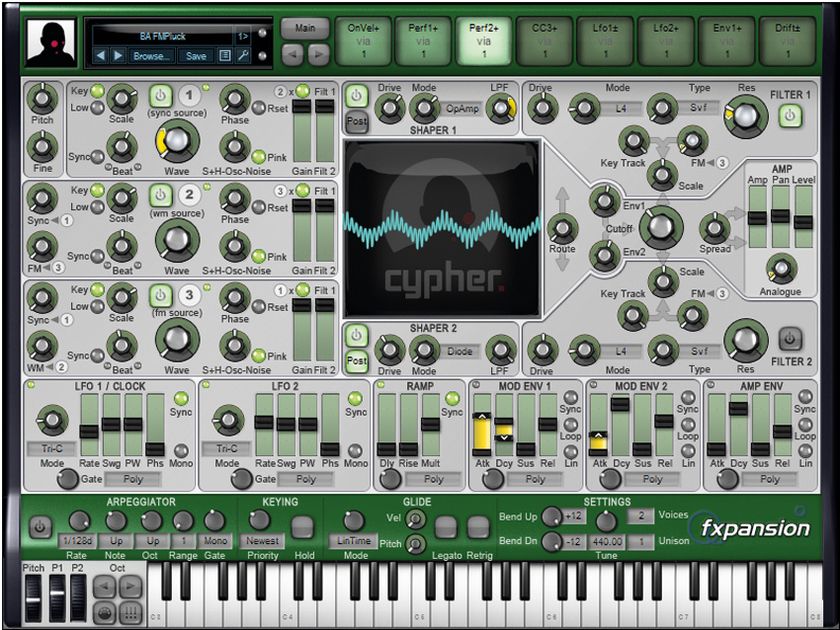The image size is (840, 630).
Task: Click the small keyboard grid icon near Oct controls
Action: (x=130, y=612)
